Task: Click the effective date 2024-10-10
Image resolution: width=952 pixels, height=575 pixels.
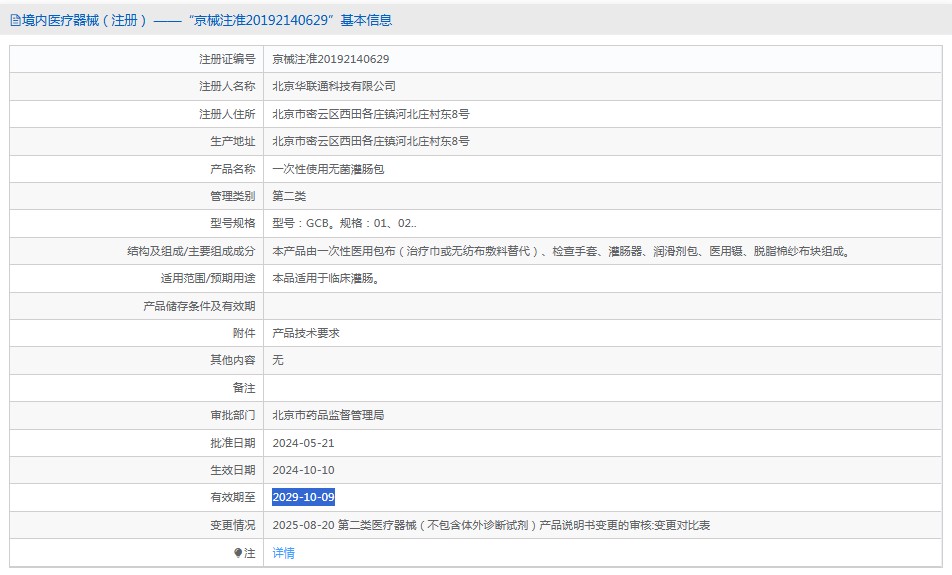Action: pos(303,470)
